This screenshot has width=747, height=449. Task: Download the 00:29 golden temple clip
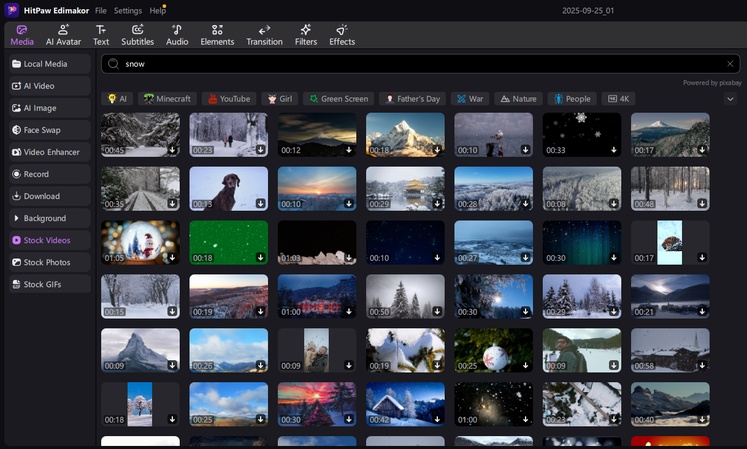[x=437, y=204]
